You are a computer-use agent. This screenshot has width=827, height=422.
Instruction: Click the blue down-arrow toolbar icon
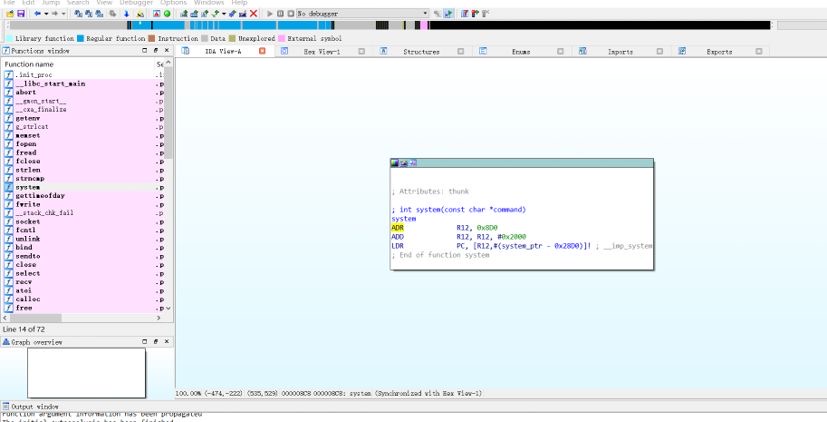pyautogui.click(x=127, y=14)
